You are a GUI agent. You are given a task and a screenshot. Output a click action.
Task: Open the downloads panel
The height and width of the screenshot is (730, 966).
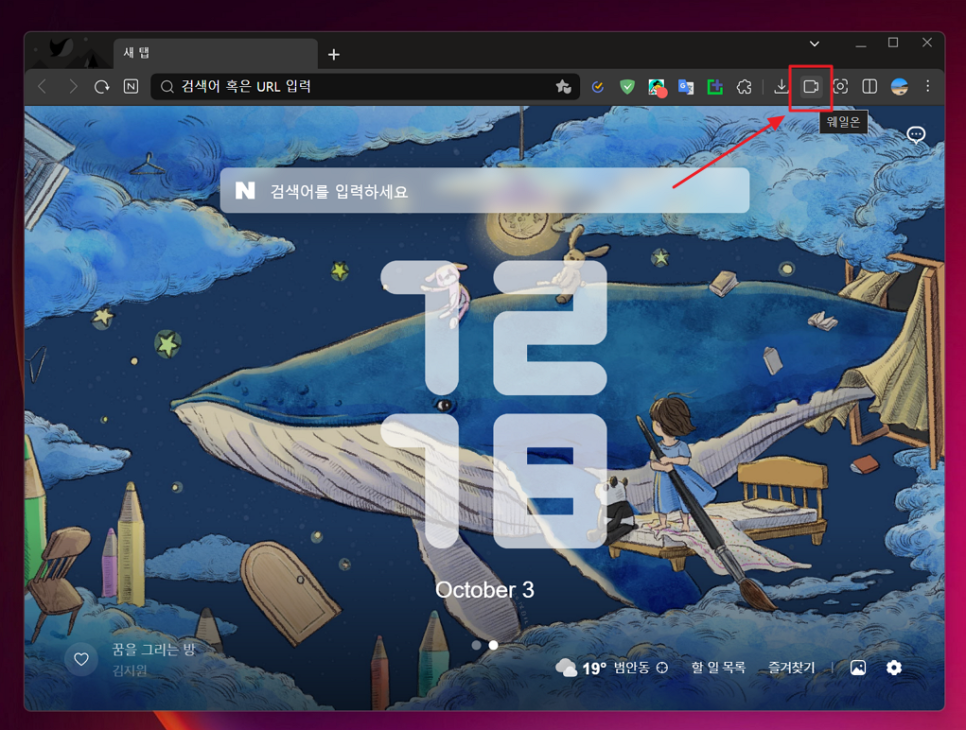point(781,87)
